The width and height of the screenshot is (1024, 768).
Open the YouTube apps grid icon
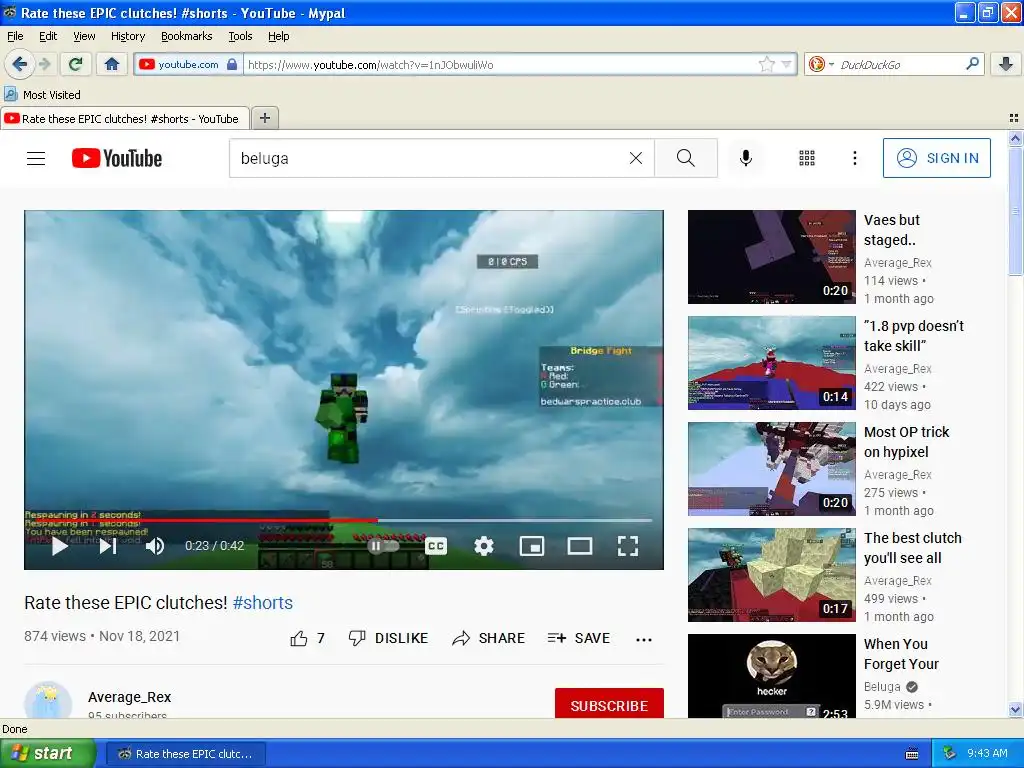[x=807, y=158]
